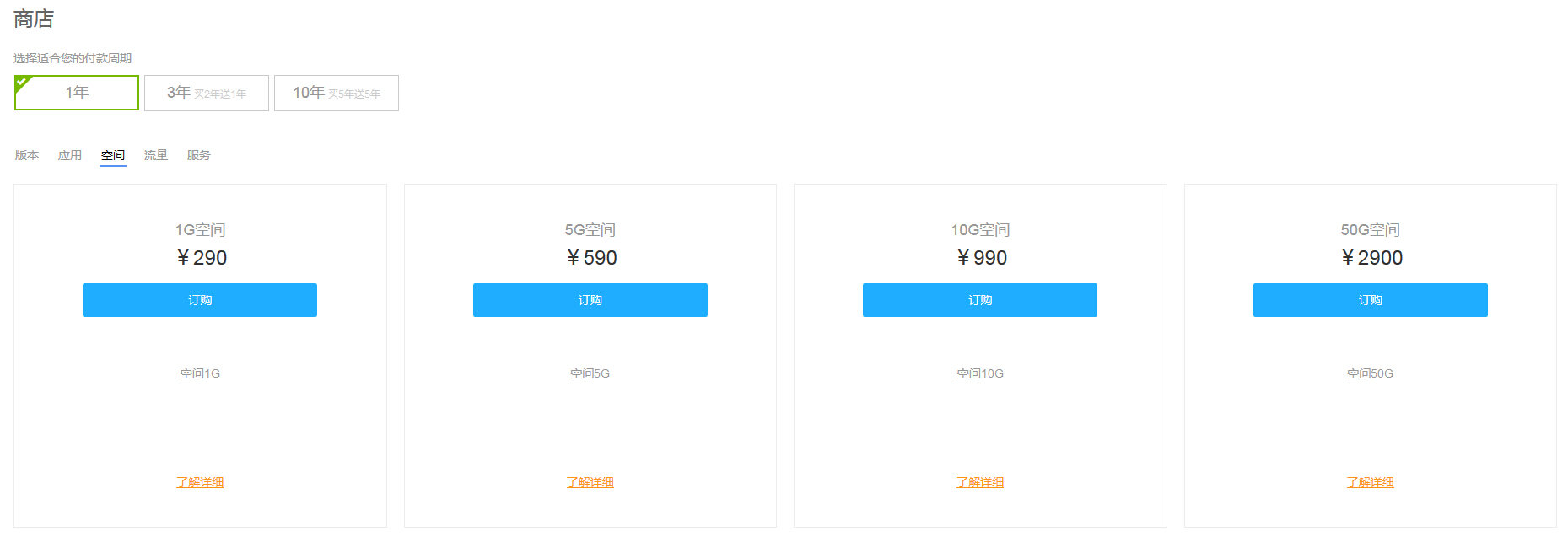Click the 商店 page heading
1568x536 pixels.
point(34,19)
